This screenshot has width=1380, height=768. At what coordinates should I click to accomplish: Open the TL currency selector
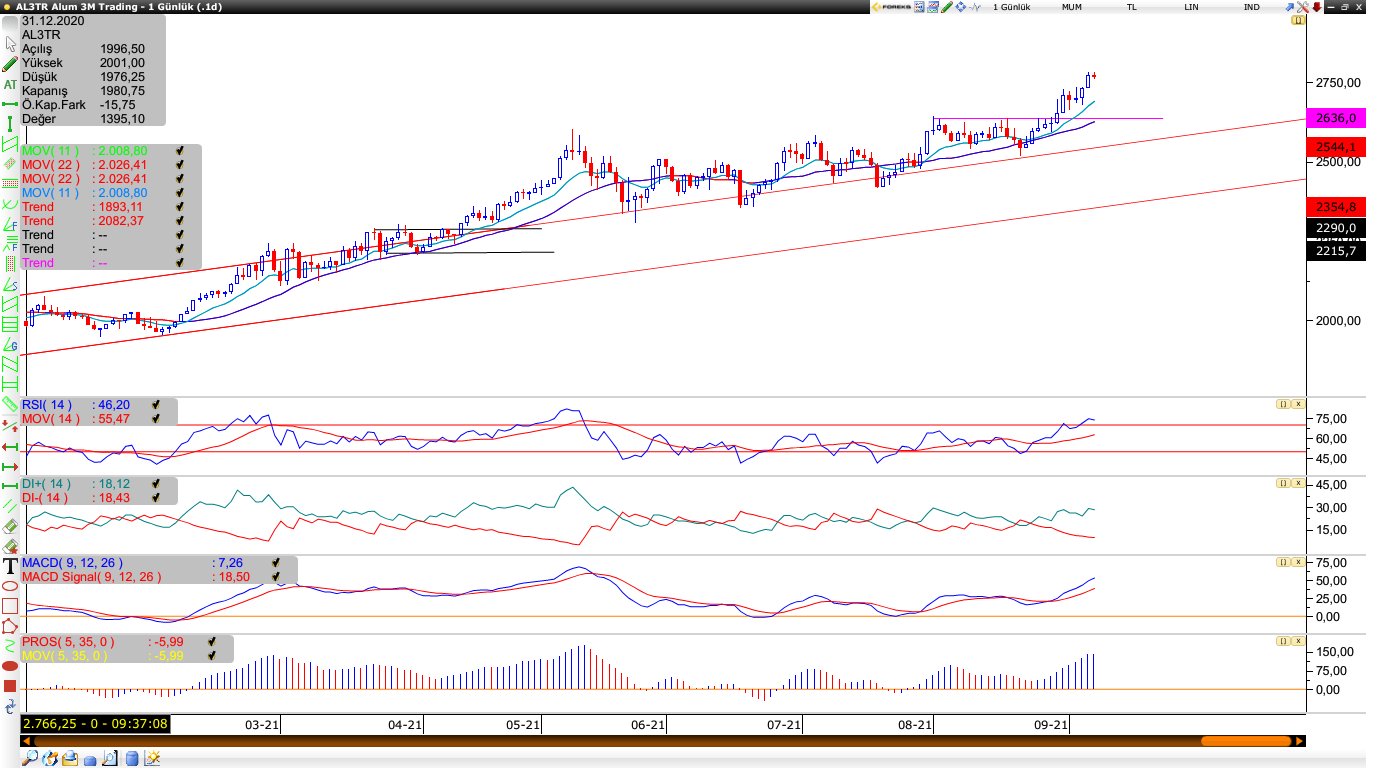point(1132,7)
